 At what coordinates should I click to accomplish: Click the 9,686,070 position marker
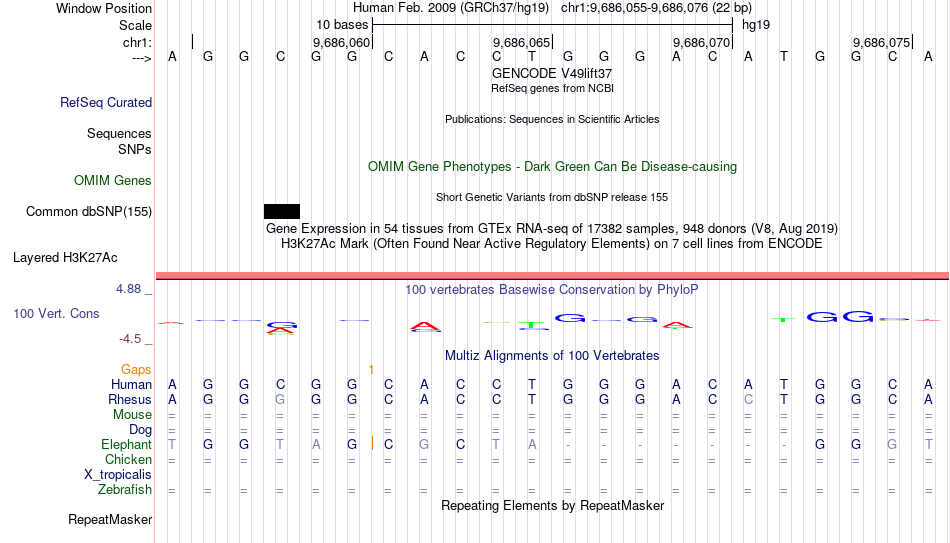pos(701,42)
